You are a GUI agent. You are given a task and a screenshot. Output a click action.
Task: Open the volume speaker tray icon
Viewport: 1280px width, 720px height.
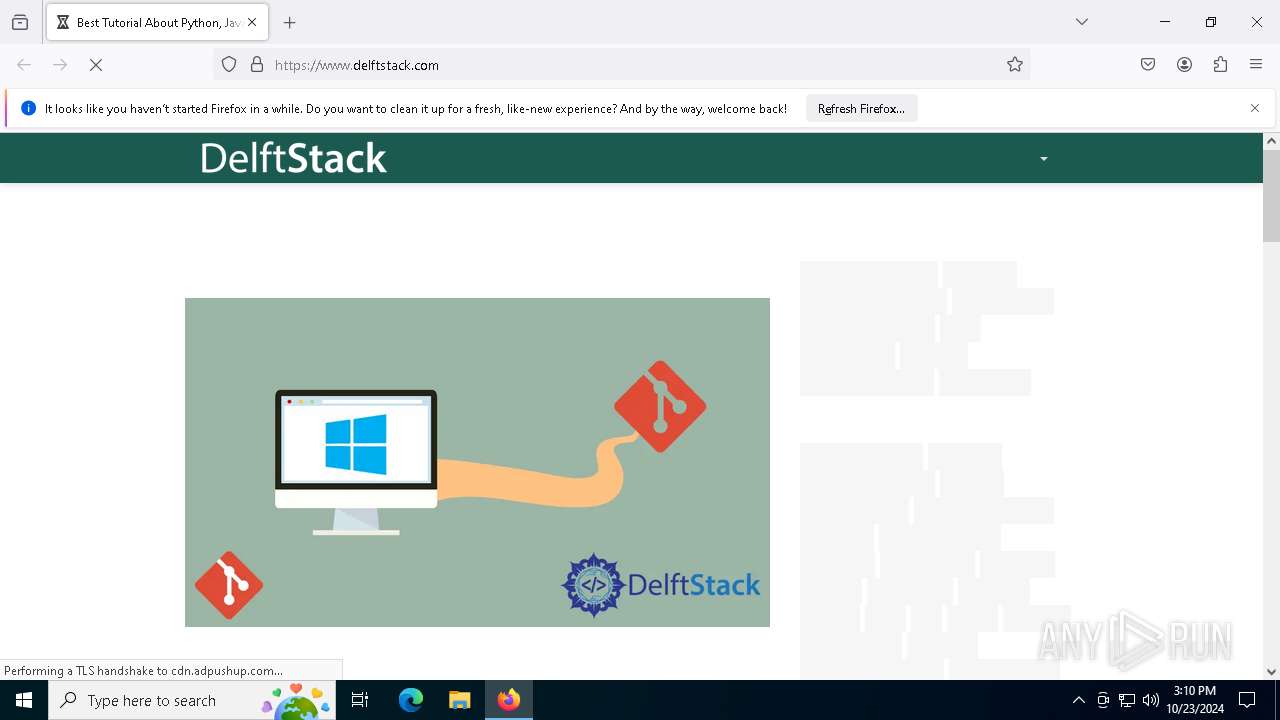coord(1151,700)
